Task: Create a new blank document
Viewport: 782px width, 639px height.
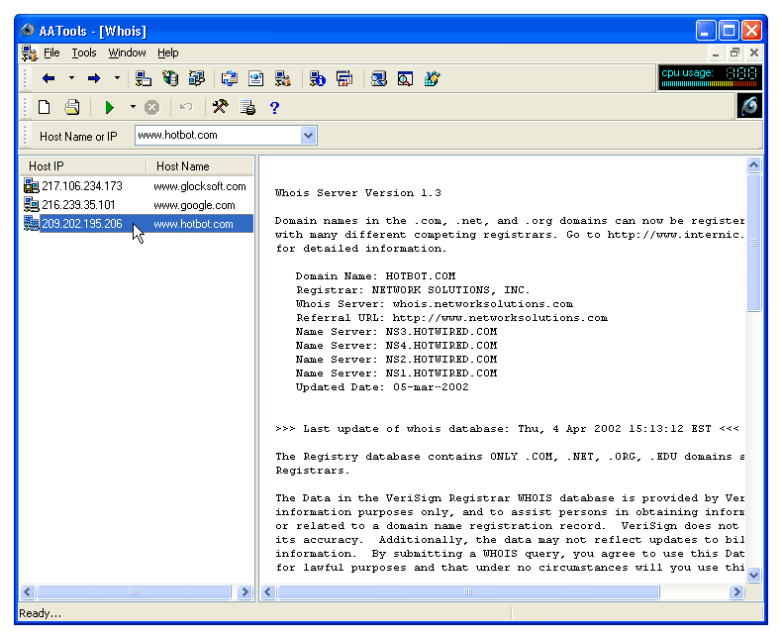Action: pyautogui.click(x=44, y=107)
